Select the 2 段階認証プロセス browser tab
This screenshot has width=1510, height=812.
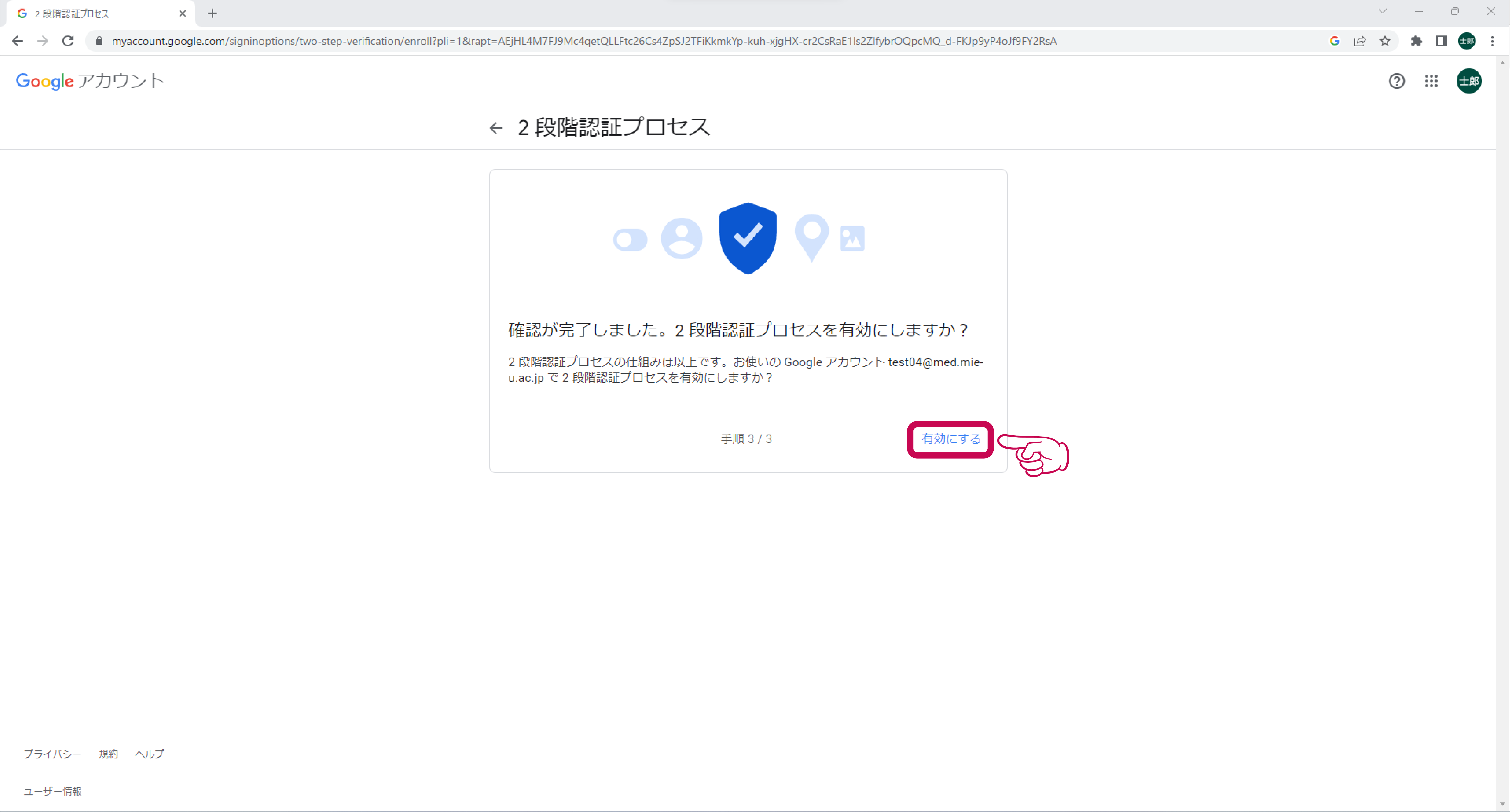coord(101,14)
